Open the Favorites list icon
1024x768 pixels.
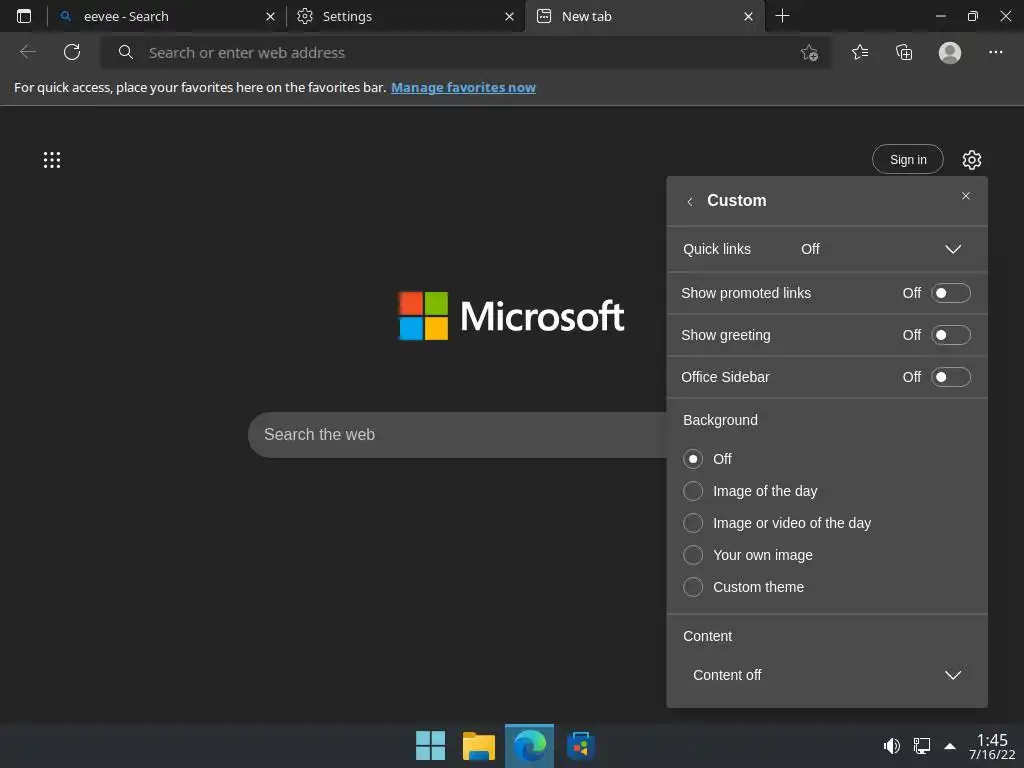pos(860,52)
